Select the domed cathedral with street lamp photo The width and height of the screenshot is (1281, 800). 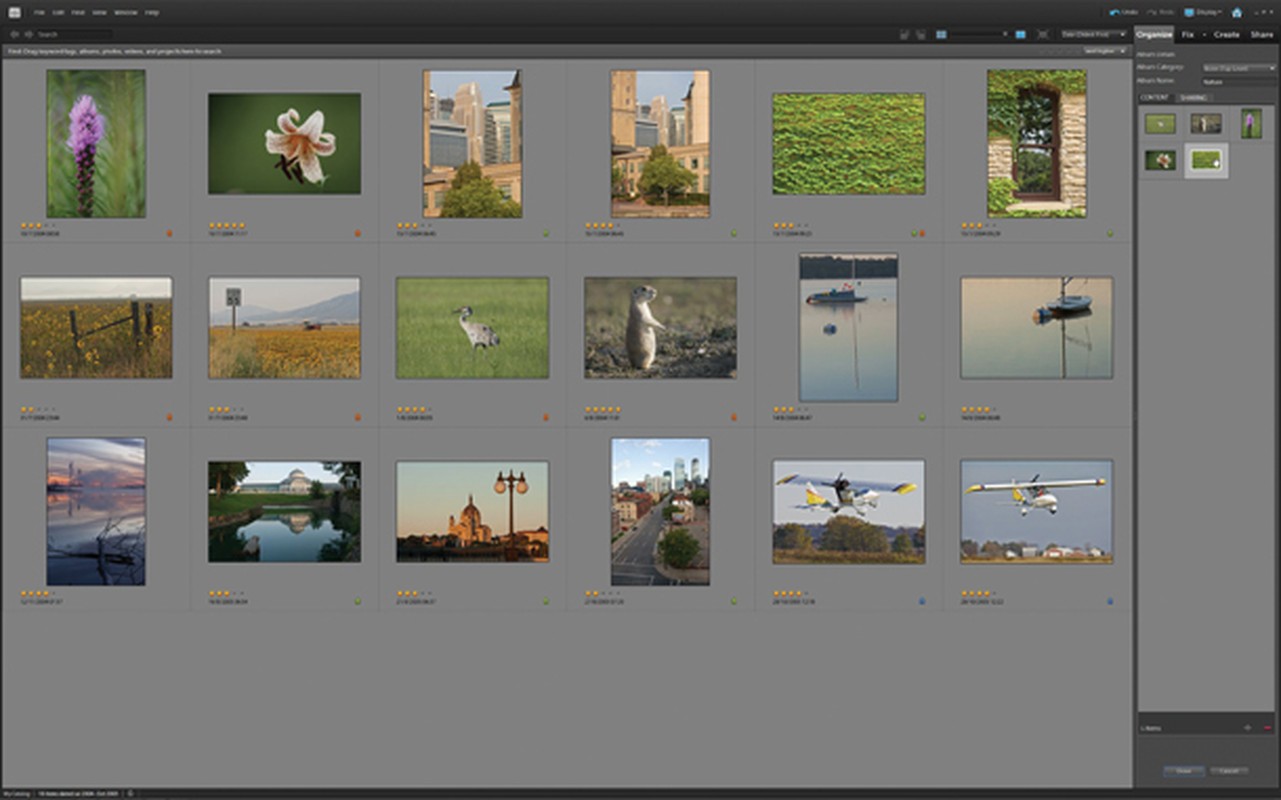[x=472, y=511]
